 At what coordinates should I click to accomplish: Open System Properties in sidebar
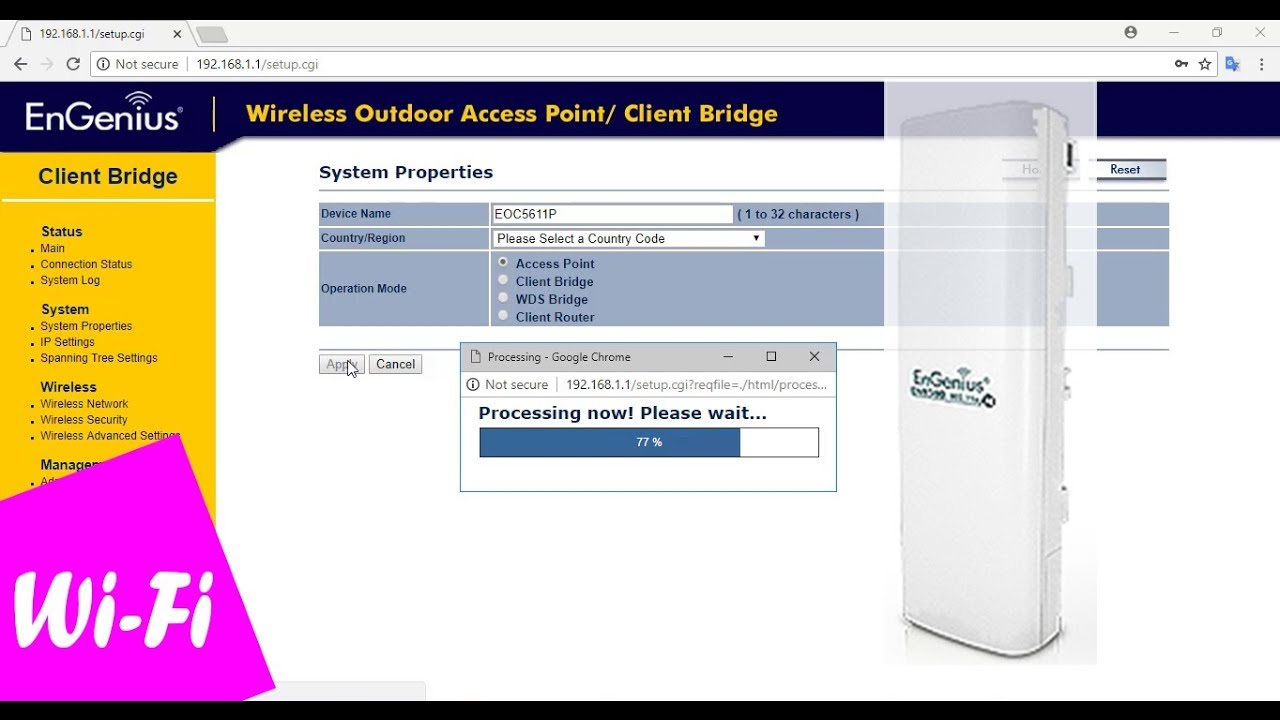(86, 326)
